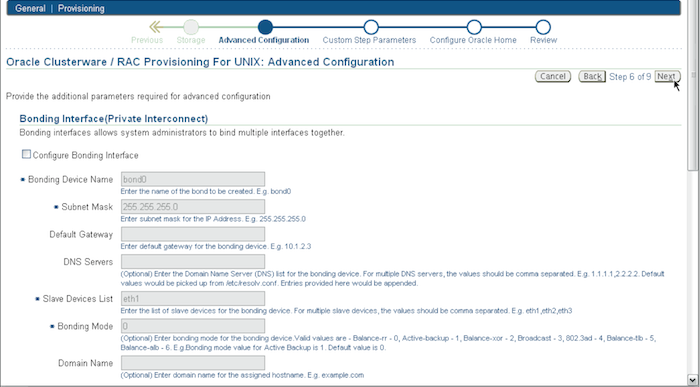Image resolution: width=700 pixels, height=387 pixels.
Task: Click the 'Step 6 of 9' text
Action: click(630, 77)
